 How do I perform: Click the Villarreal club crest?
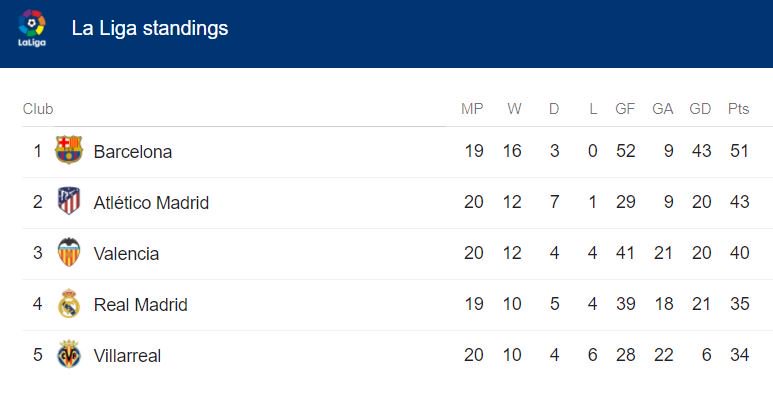point(69,355)
